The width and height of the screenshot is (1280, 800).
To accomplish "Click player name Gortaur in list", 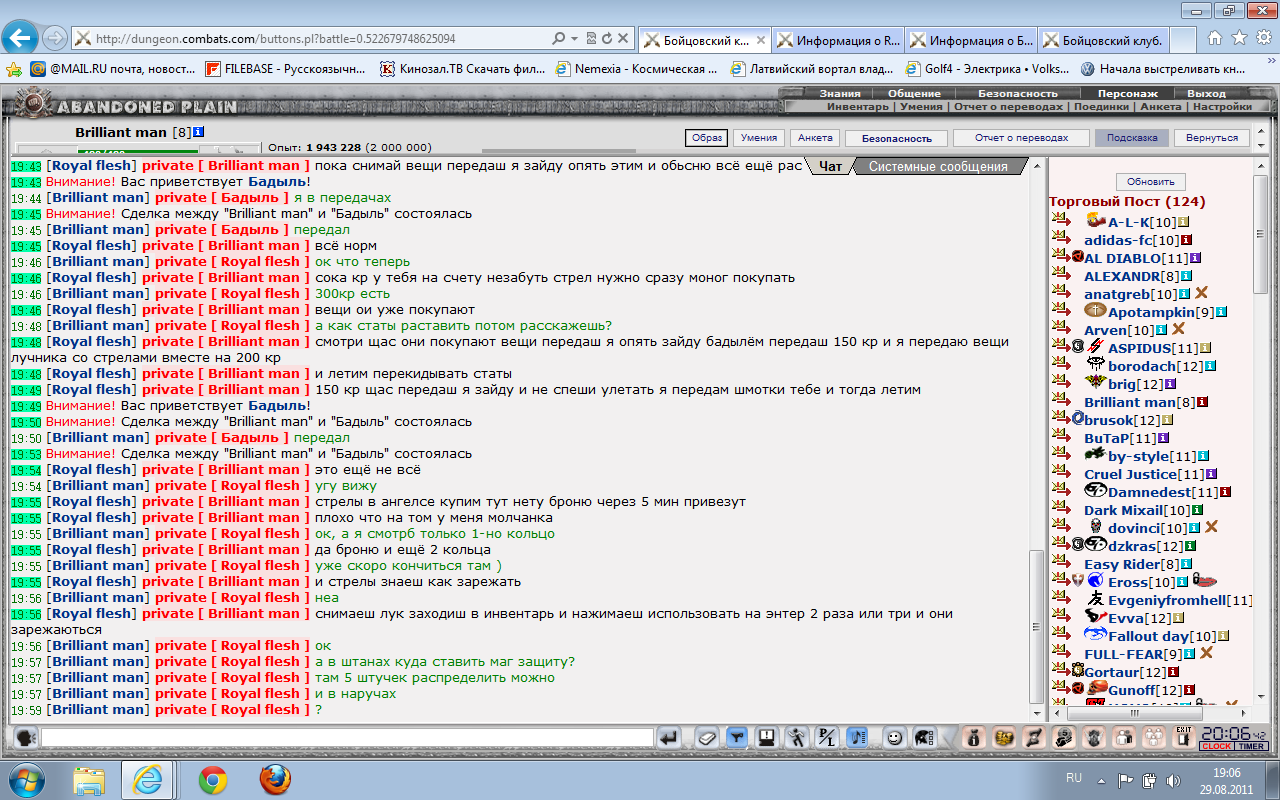I will tap(1111, 672).
